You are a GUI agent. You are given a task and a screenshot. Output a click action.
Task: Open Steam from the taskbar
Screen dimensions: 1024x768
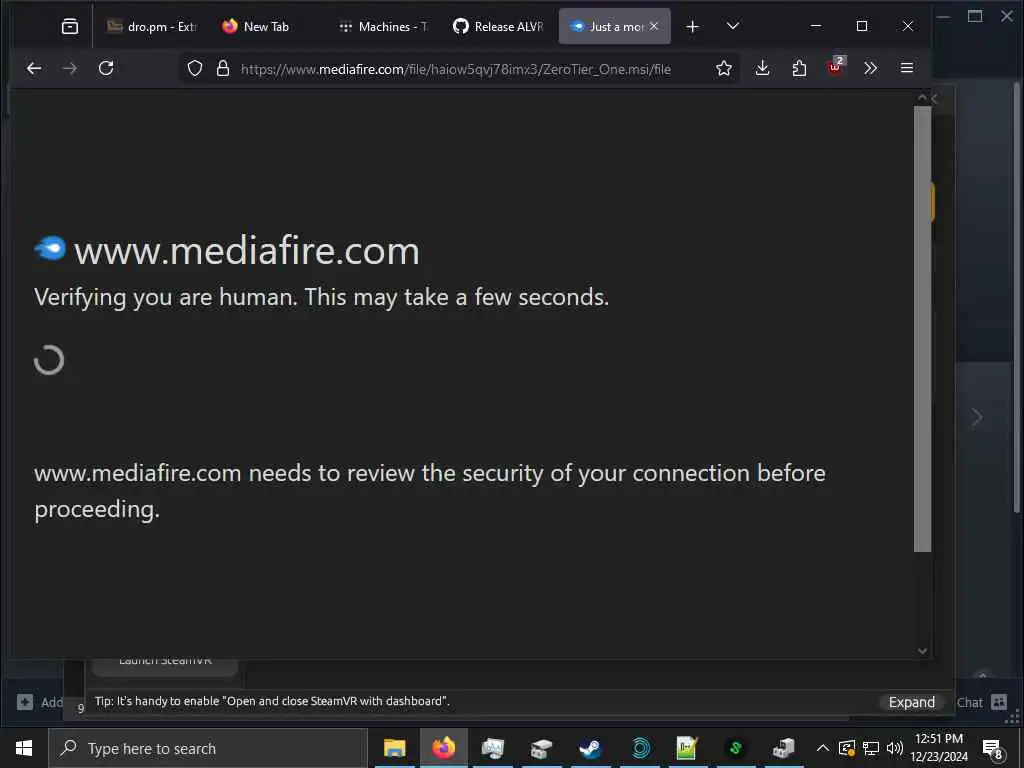tap(590, 748)
